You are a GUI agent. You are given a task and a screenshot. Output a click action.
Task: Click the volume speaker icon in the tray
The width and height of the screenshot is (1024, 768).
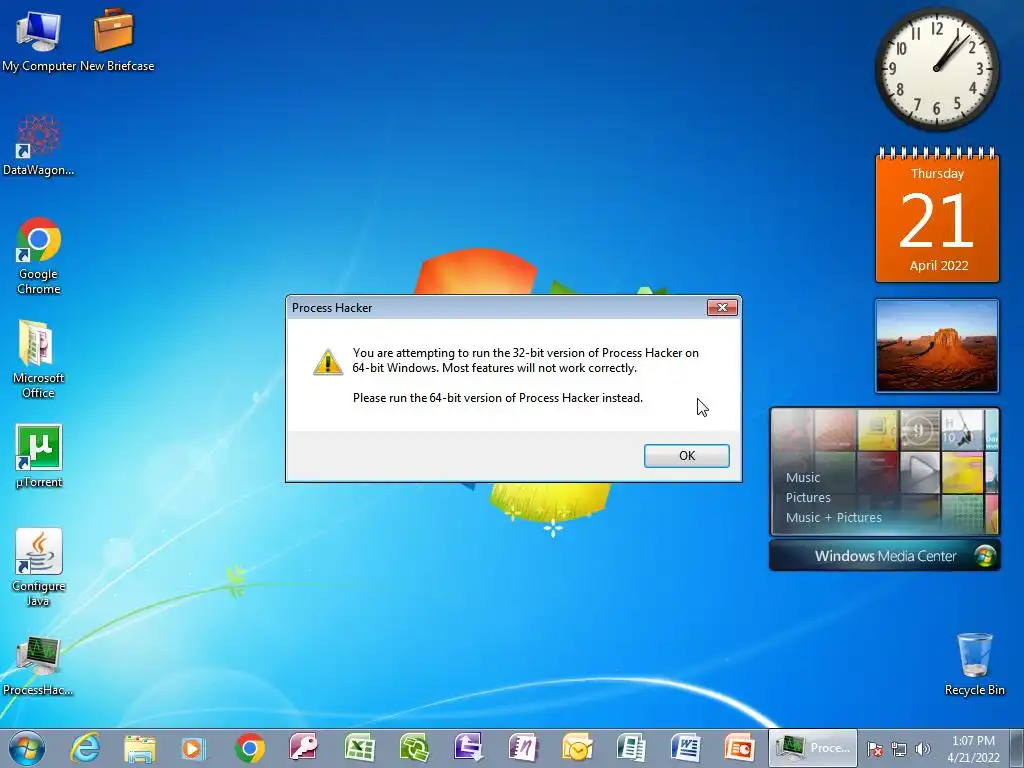coord(922,749)
